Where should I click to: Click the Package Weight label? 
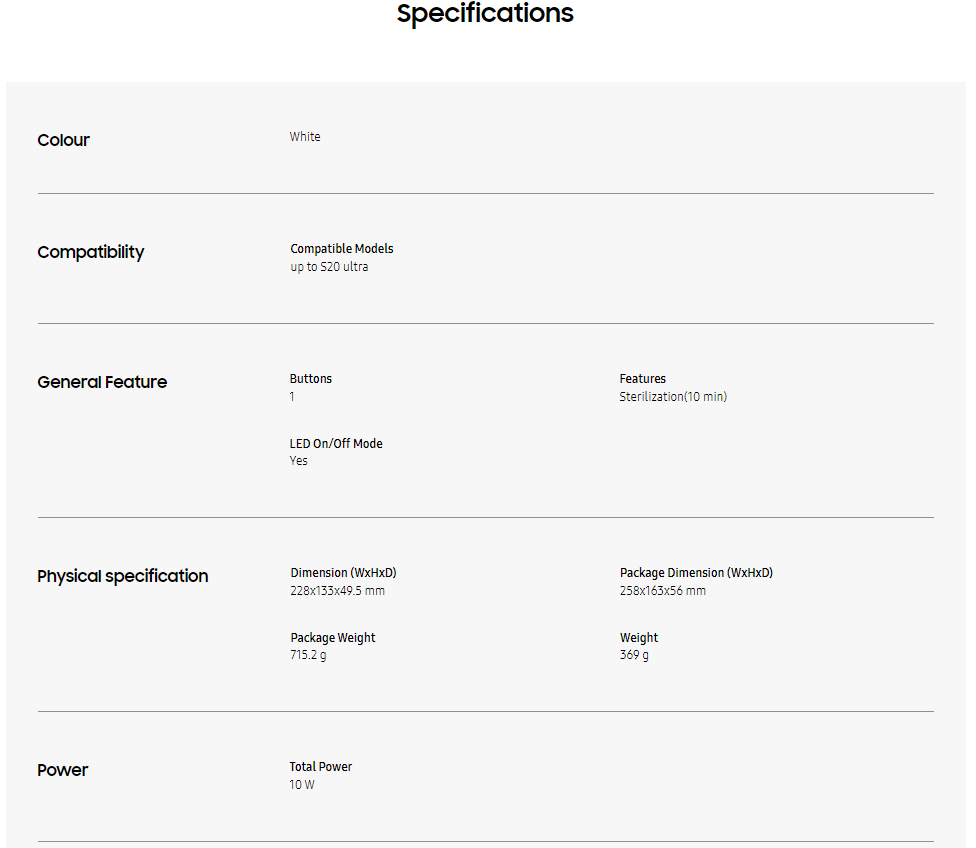coord(333,638)
